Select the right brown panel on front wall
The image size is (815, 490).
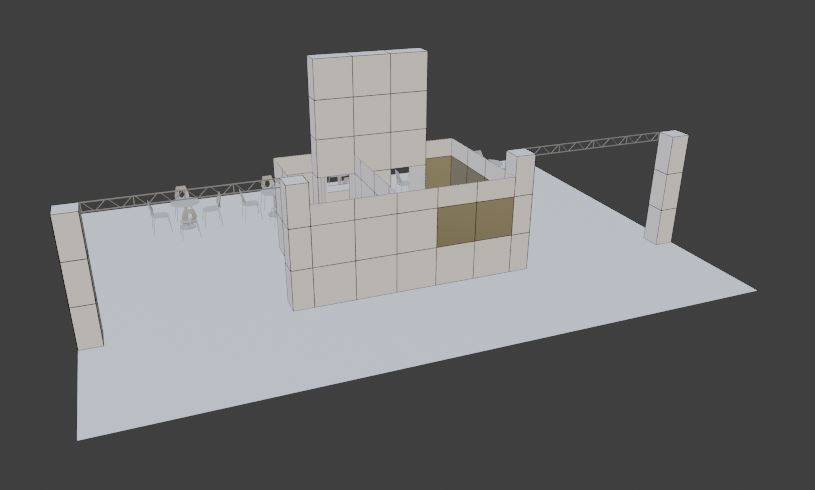(x=494, y=219)
